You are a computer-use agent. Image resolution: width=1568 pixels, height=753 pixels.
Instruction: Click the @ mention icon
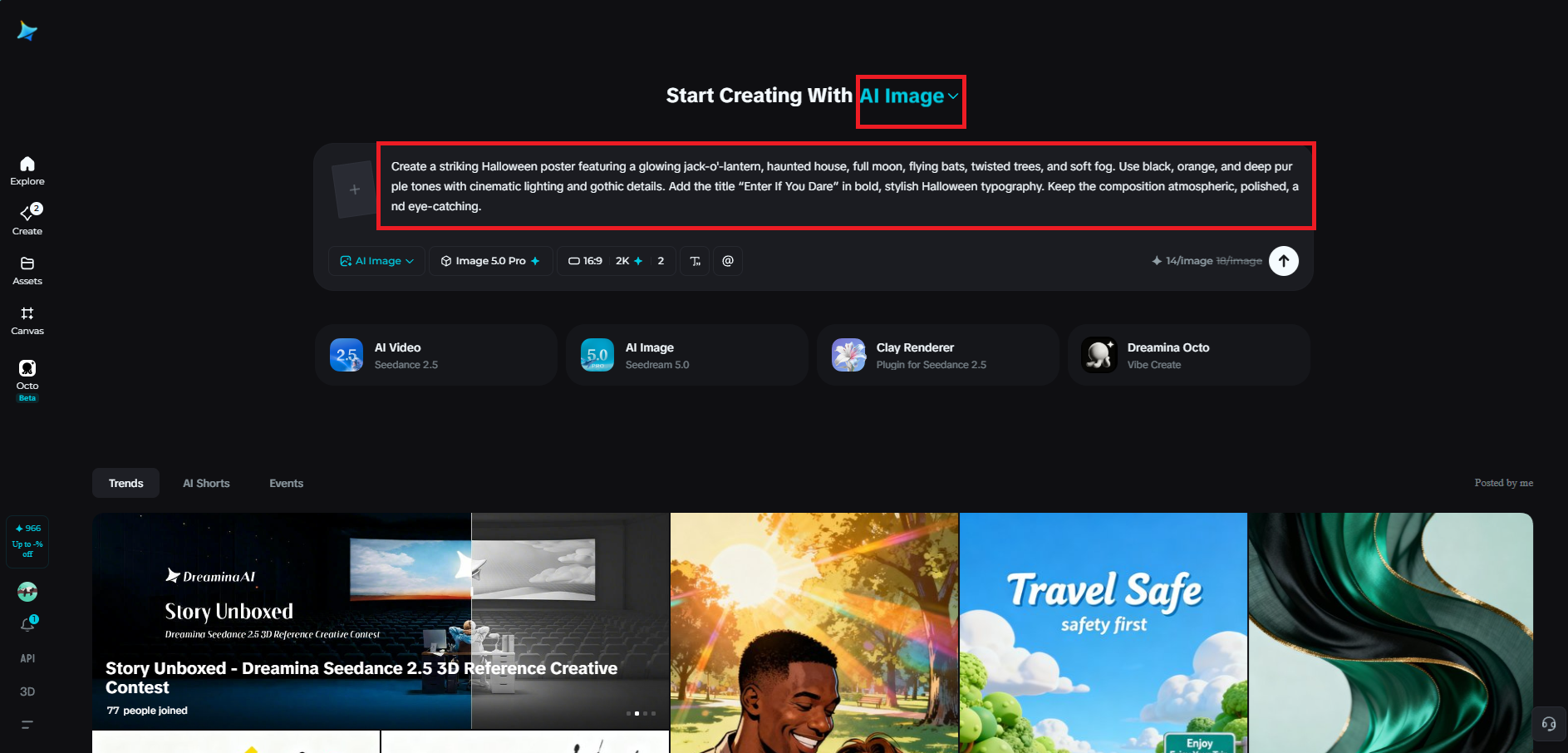pos(728,261)
